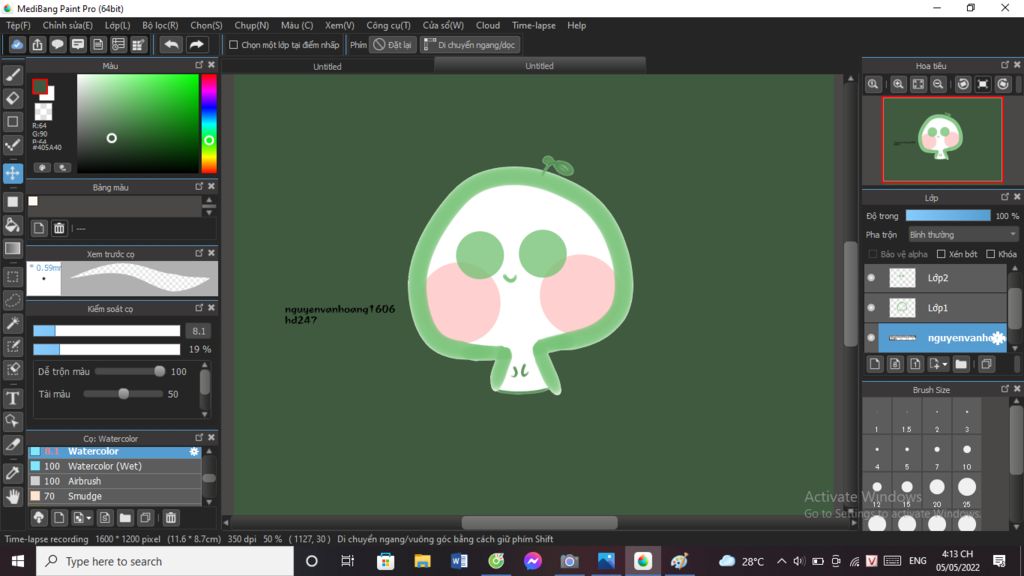Screen dimensions: 1024x576
Task: Add a brush group folder
Action: (x=125, y=518)
